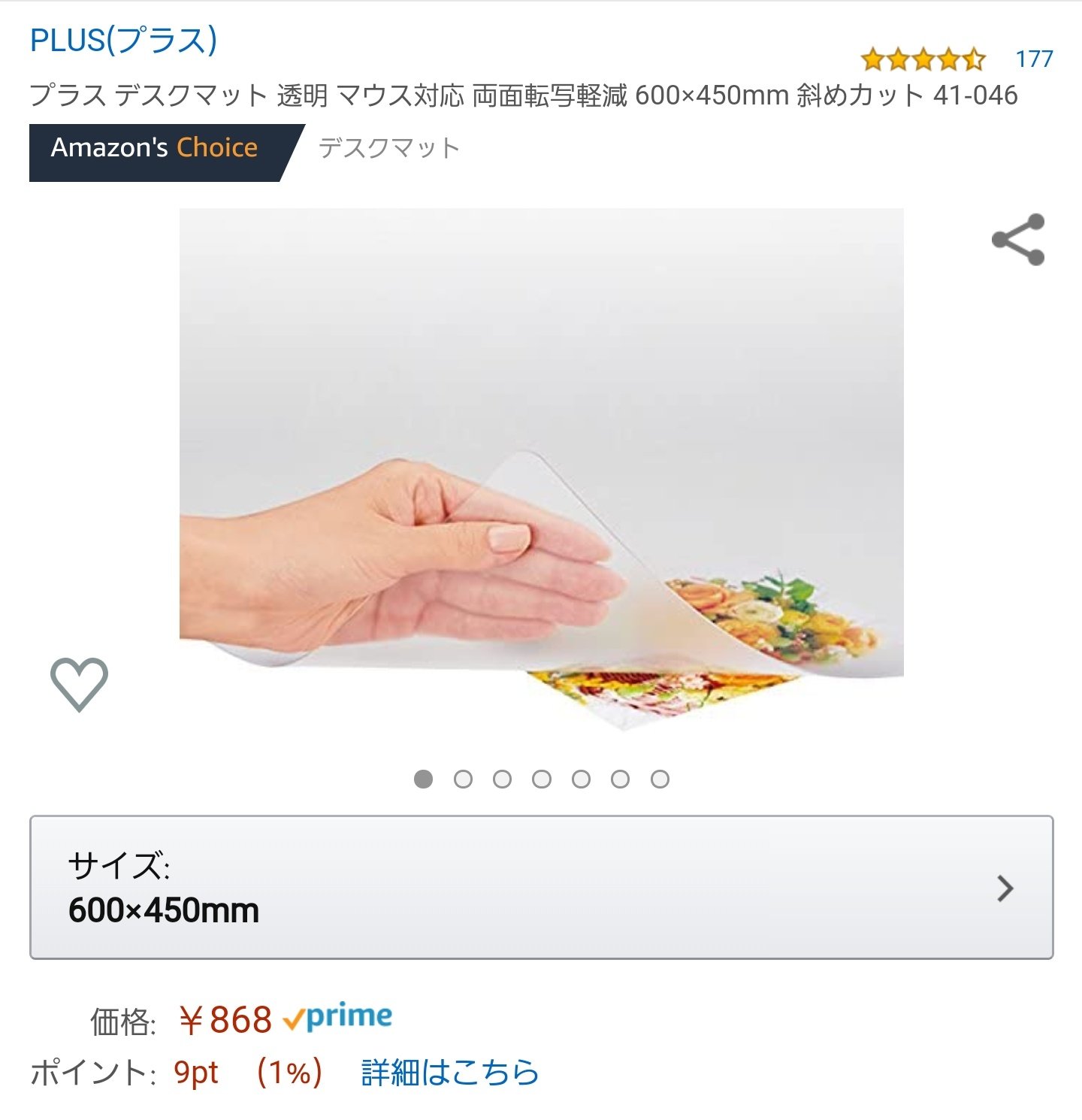Tap the ￥868 price text
The height and width of the screenshot is (1120, 1082).
point(225,1020)
